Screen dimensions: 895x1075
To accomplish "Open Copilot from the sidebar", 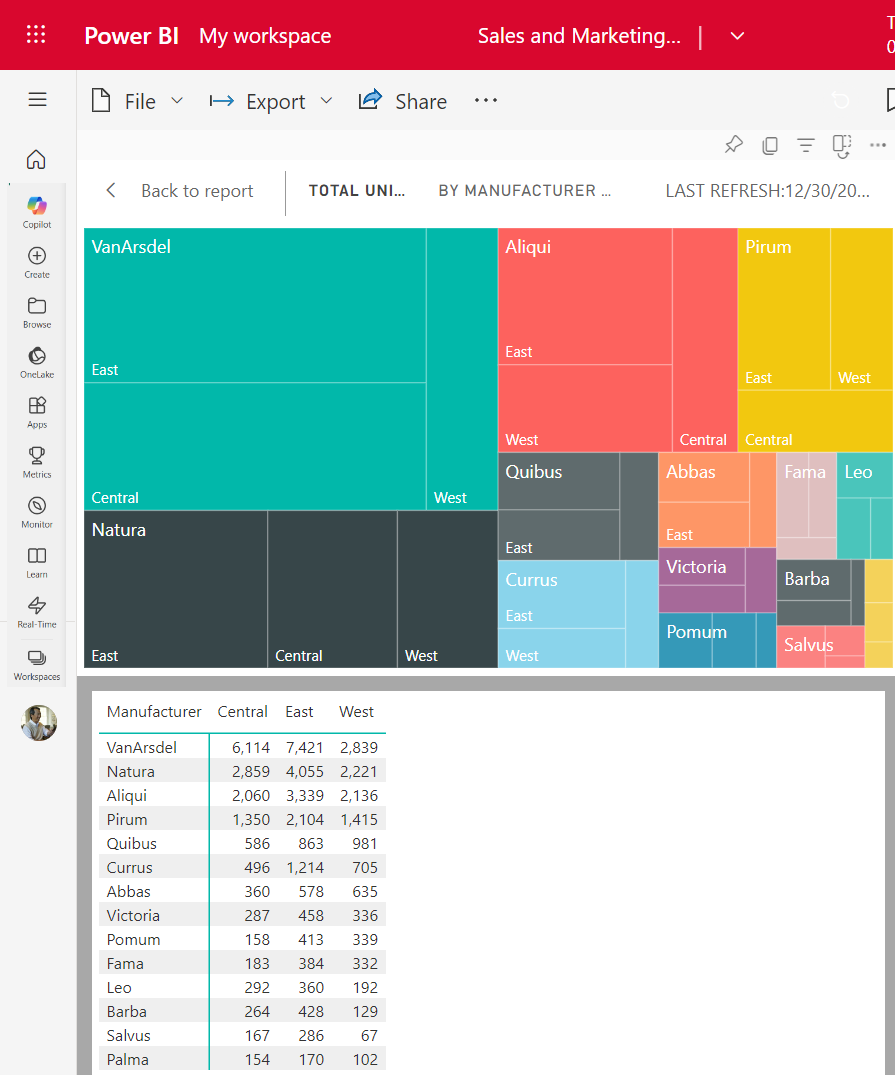I will [36, 207].
